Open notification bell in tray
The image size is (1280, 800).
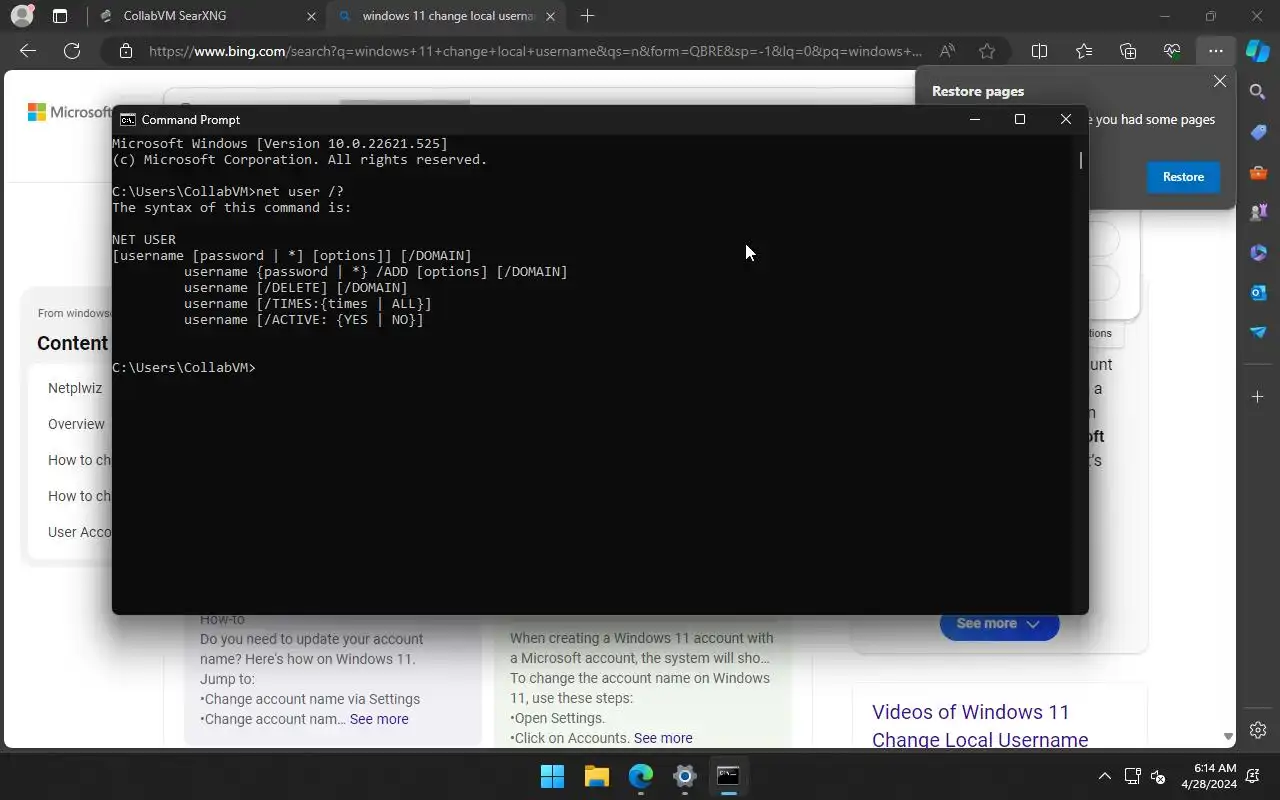(1254, 776)
